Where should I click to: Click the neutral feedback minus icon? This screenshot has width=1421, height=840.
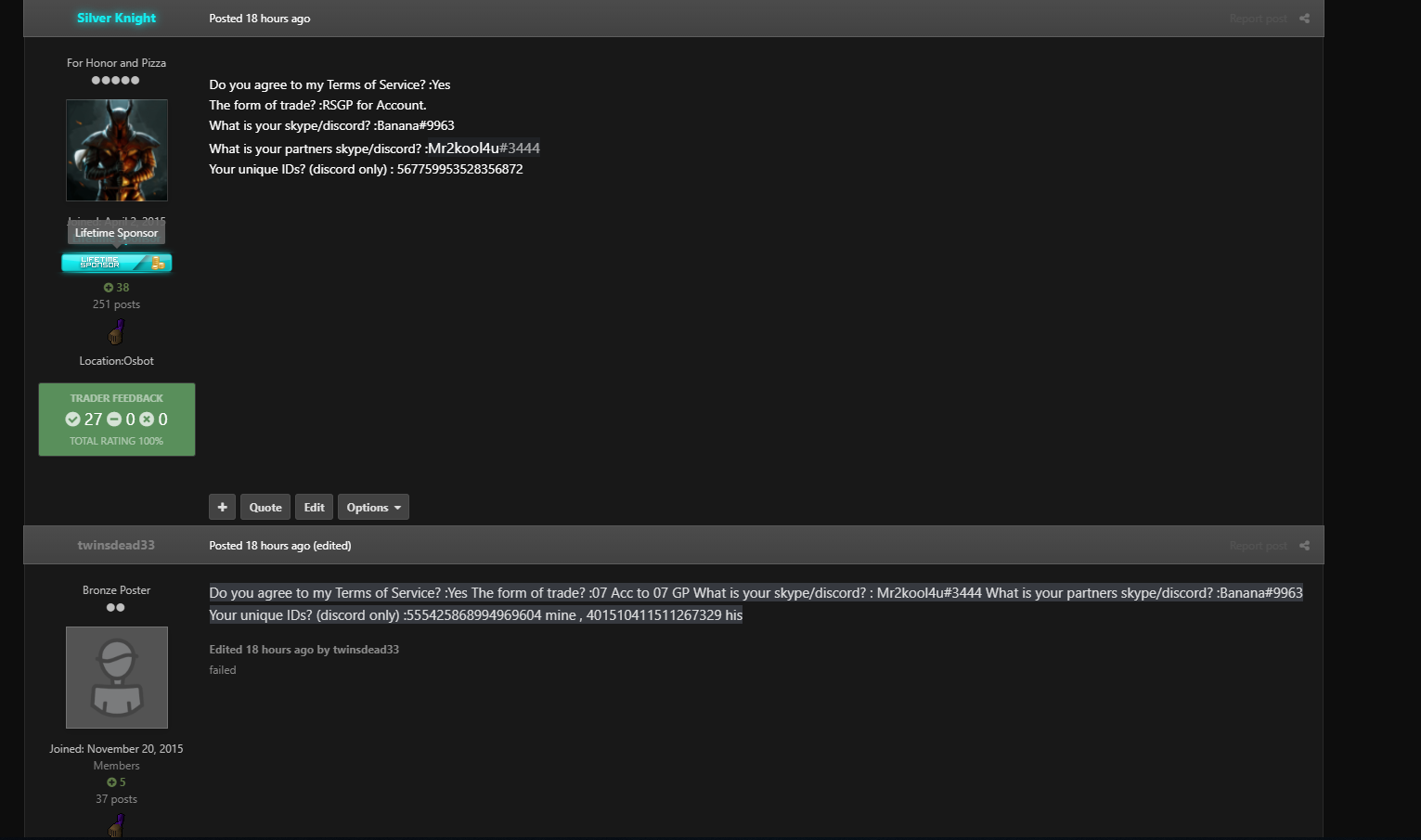point(114,420)
